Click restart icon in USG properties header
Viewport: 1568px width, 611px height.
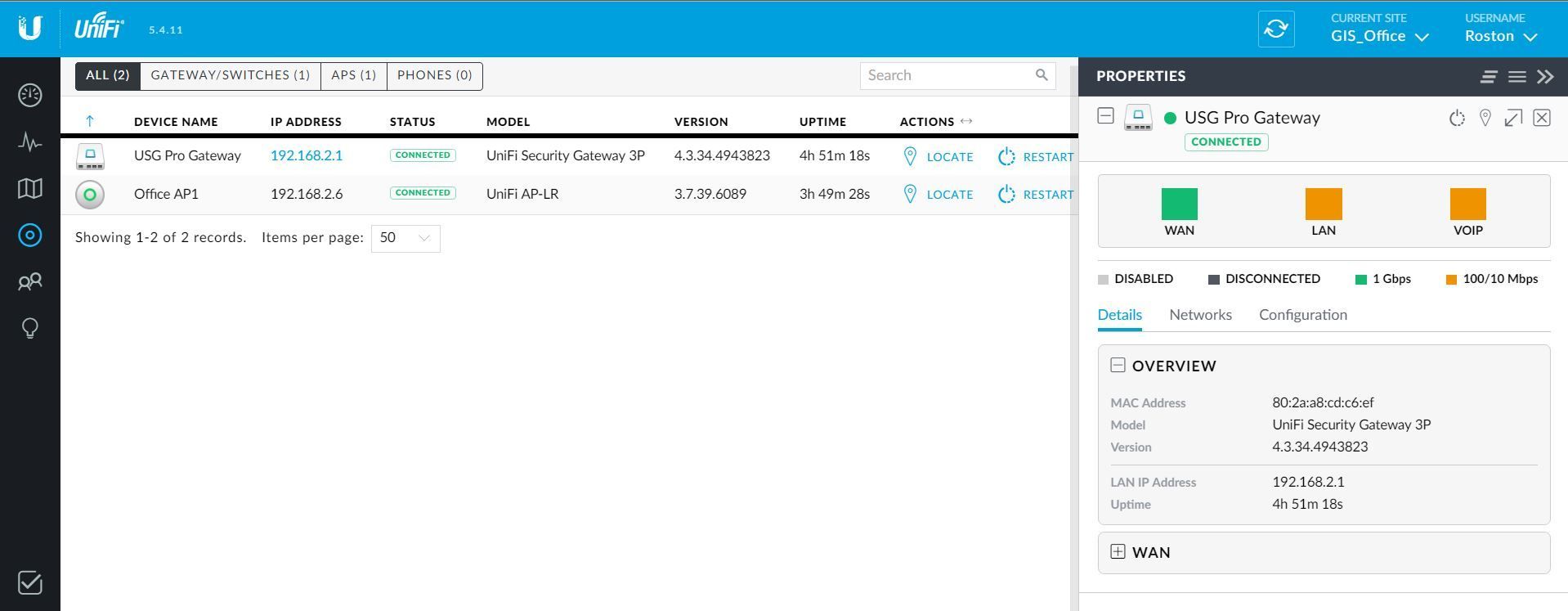(x=1457, y=119)
